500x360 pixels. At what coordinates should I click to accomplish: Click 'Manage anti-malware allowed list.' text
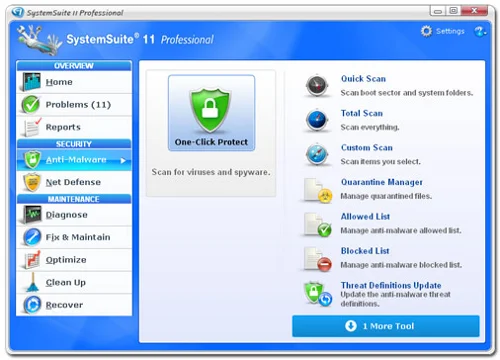pos(401,230)
